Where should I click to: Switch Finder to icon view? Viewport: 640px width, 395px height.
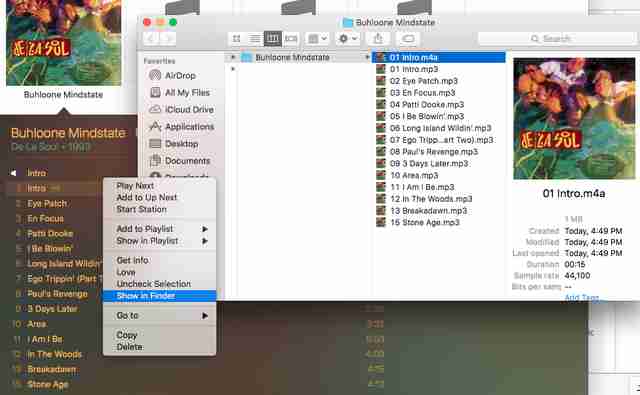coord(237,39)
